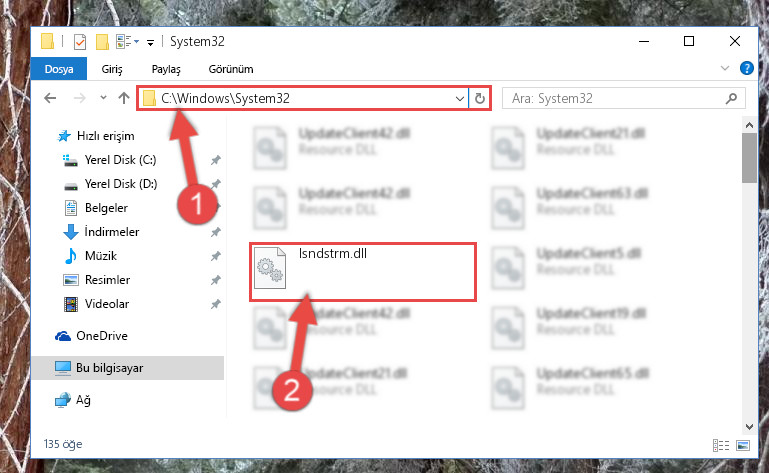
Task: Expand the address bar history dropdown
Action: [x=460, y=99]
